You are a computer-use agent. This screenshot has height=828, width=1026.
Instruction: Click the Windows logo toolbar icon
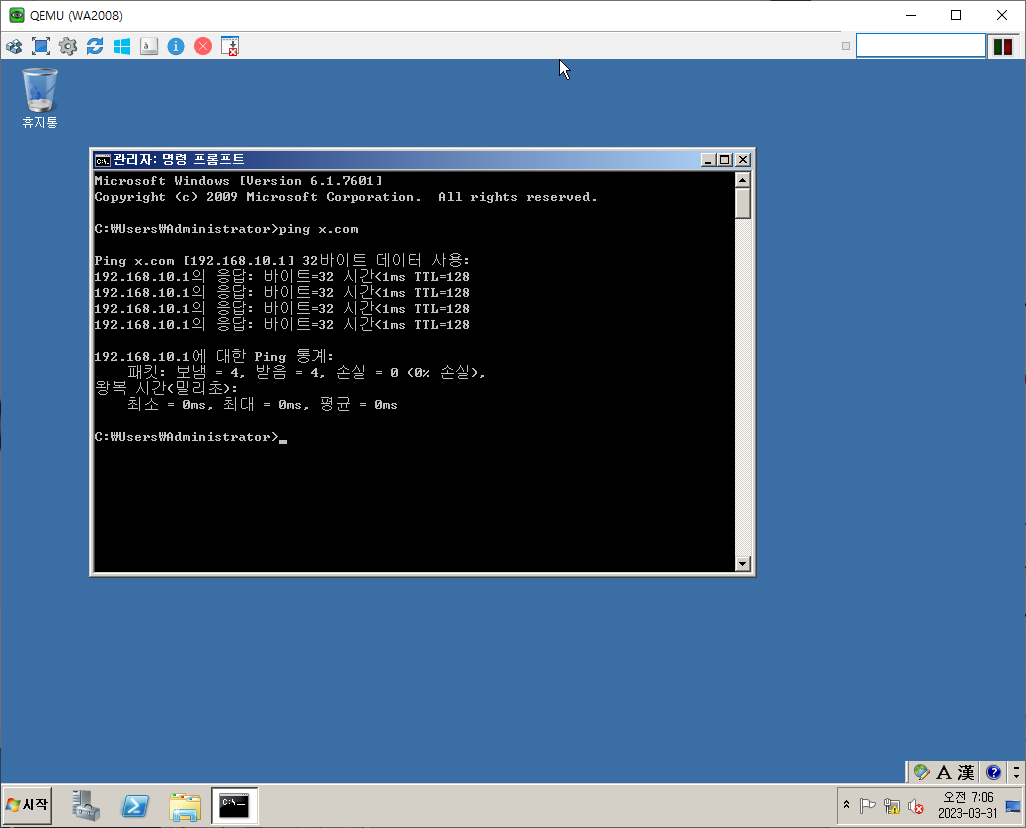pyautogui.click(x=122, y=46)
